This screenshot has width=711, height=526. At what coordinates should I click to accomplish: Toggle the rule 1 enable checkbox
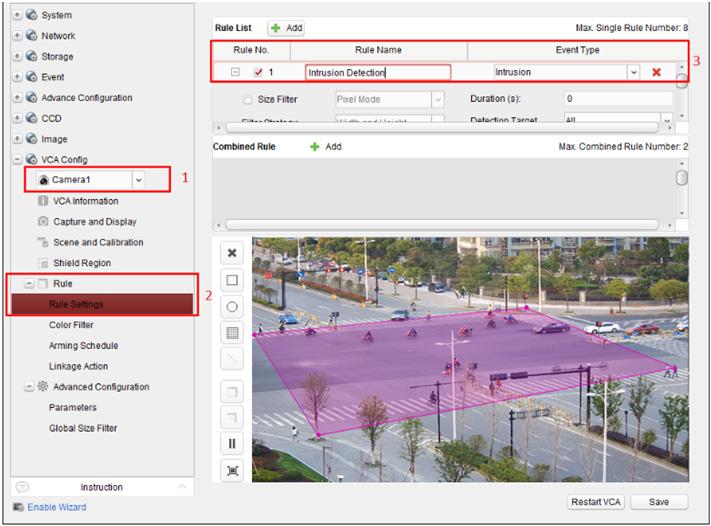coord(258,72)
